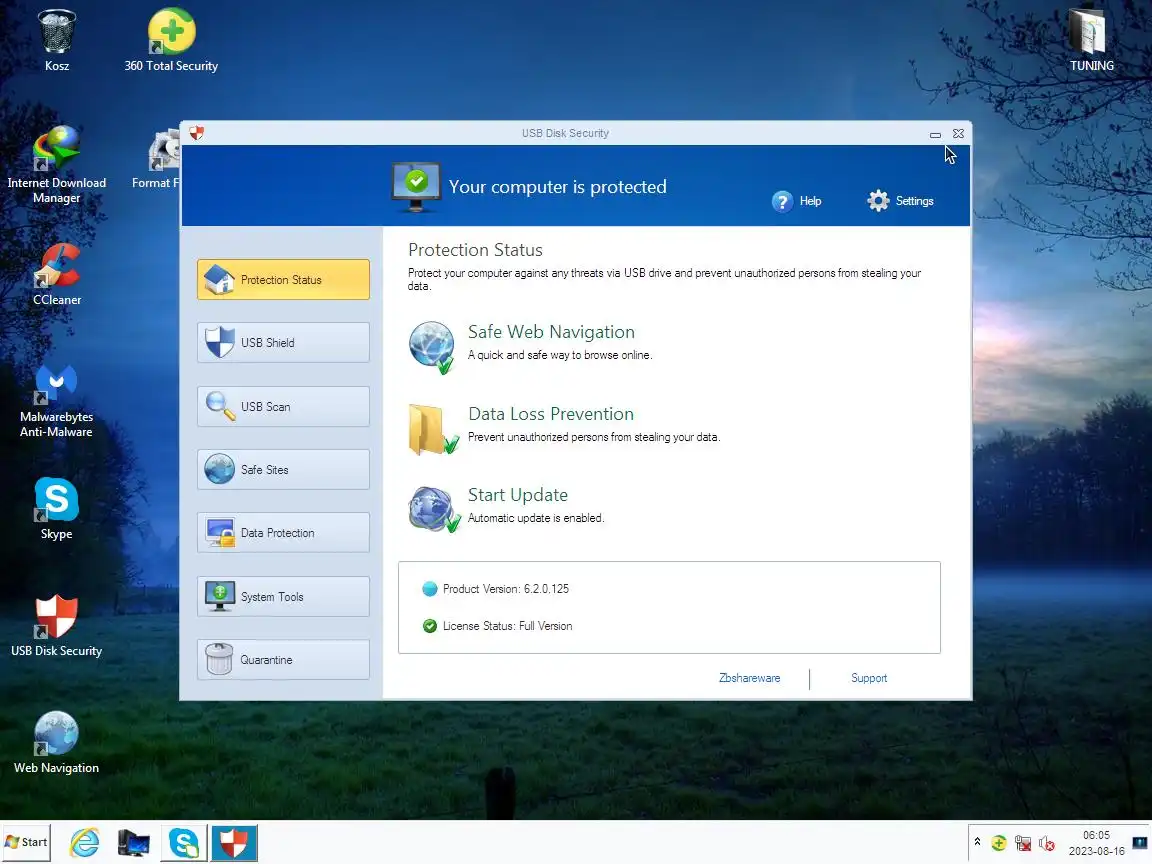Go to Data Protection tab
1152x864 pixels.
283,533
